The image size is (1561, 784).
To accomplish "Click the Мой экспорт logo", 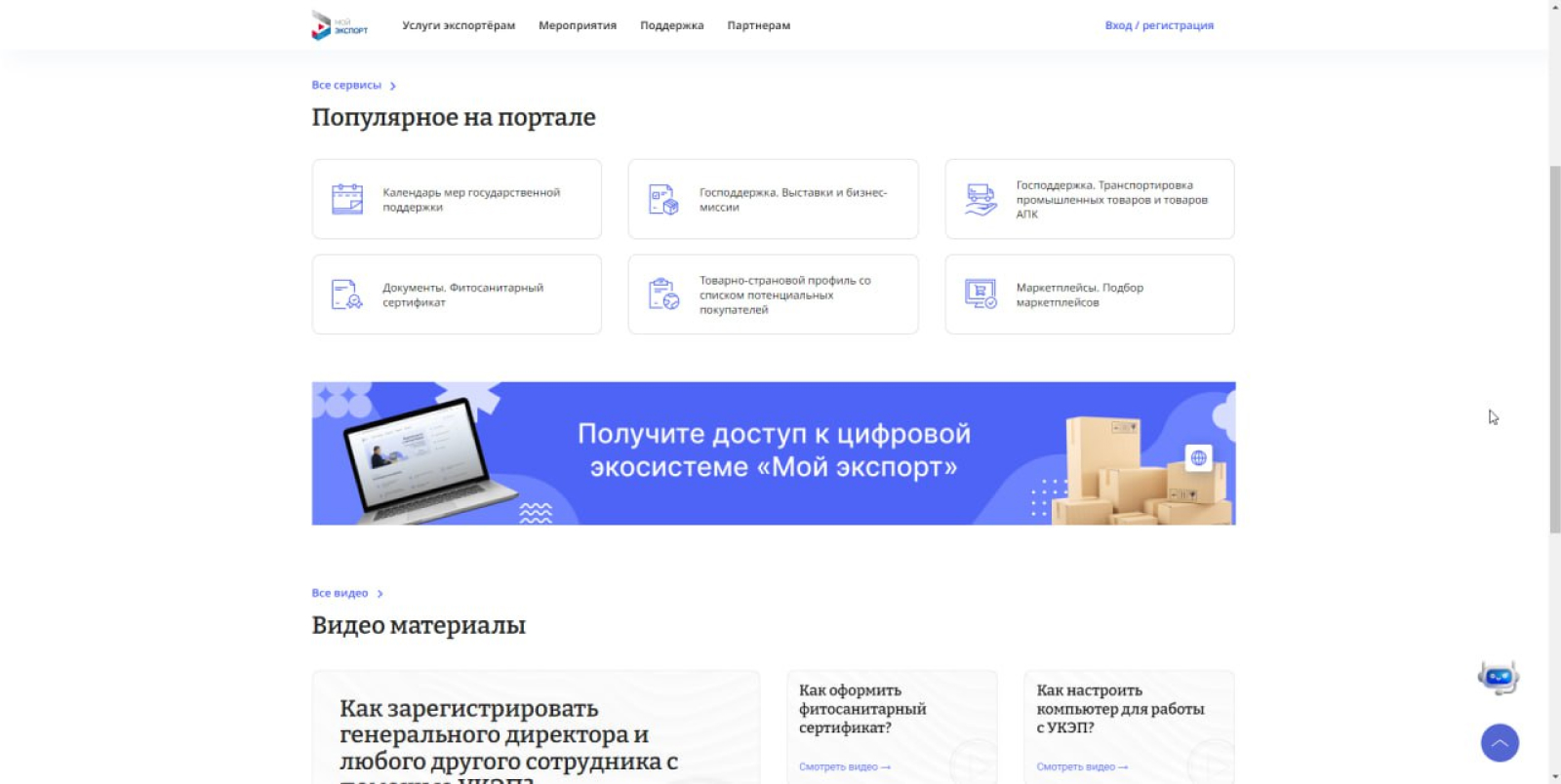I will [x=340, y=25].
